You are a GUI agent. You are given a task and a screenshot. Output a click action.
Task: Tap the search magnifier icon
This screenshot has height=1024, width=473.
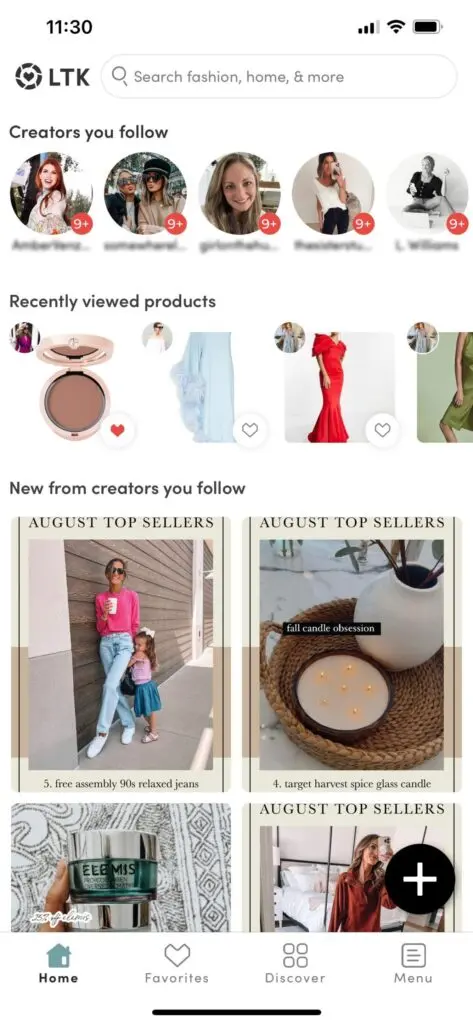point(120,76)
